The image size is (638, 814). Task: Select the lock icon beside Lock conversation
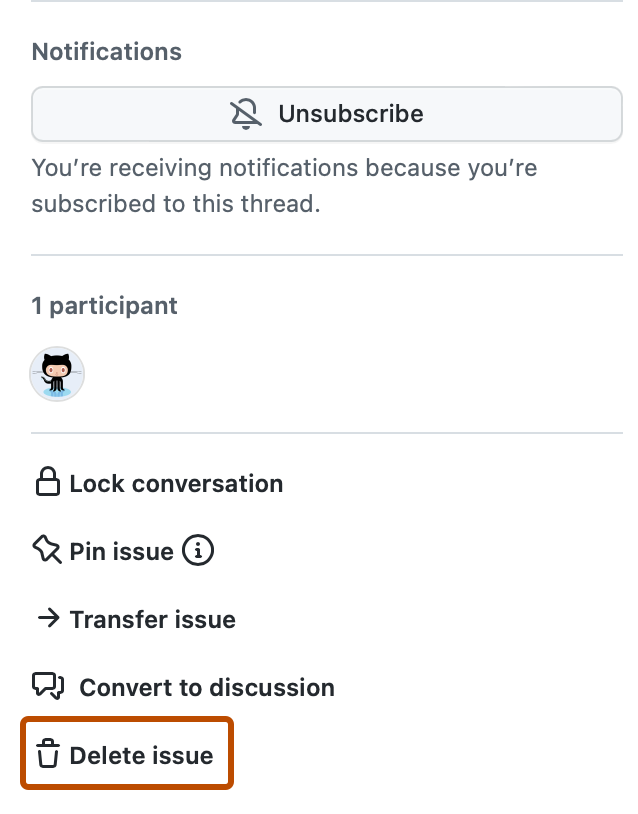tap(45, 483)
